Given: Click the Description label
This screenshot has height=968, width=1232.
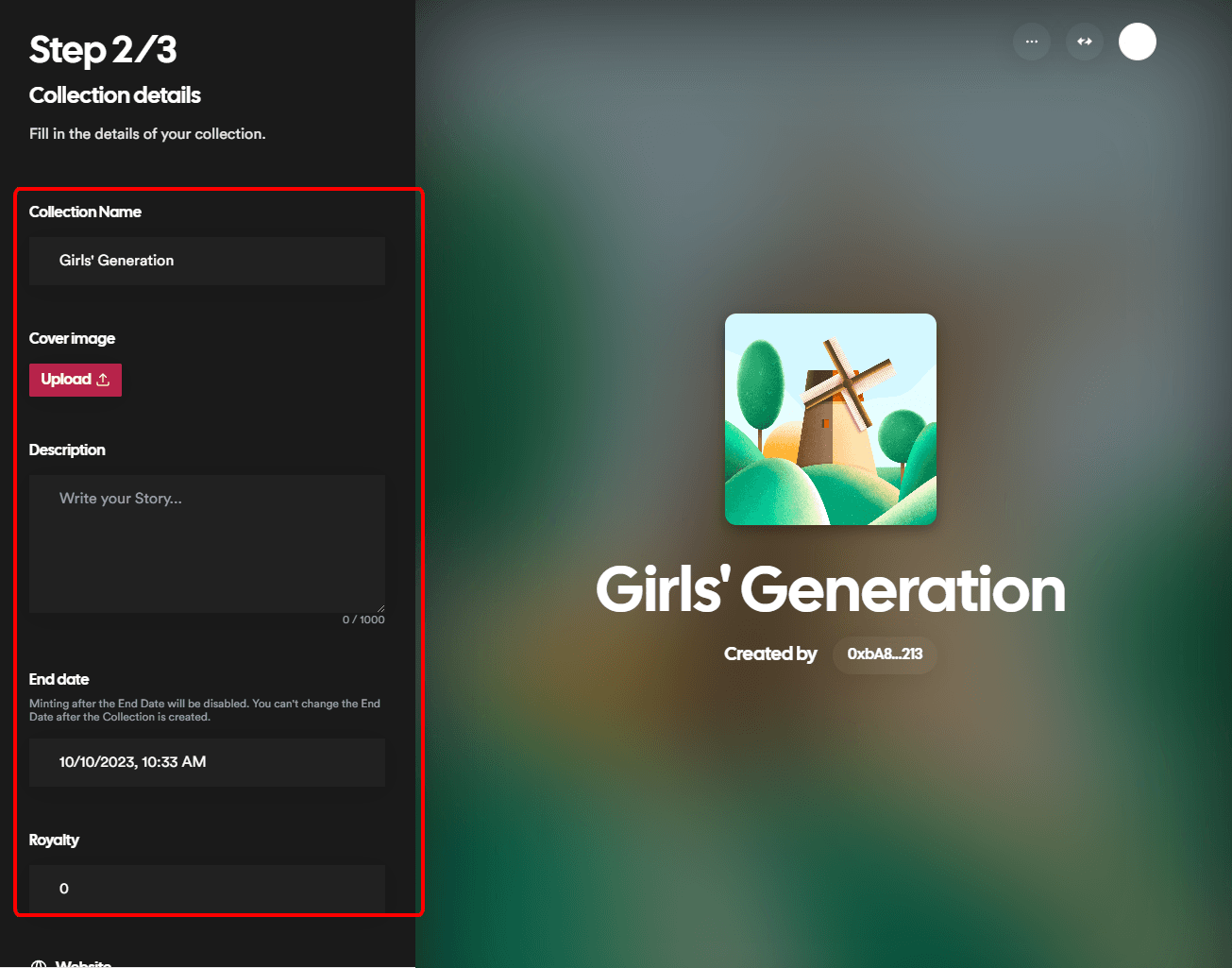Looking at the screenshot, I should [67, 450].
